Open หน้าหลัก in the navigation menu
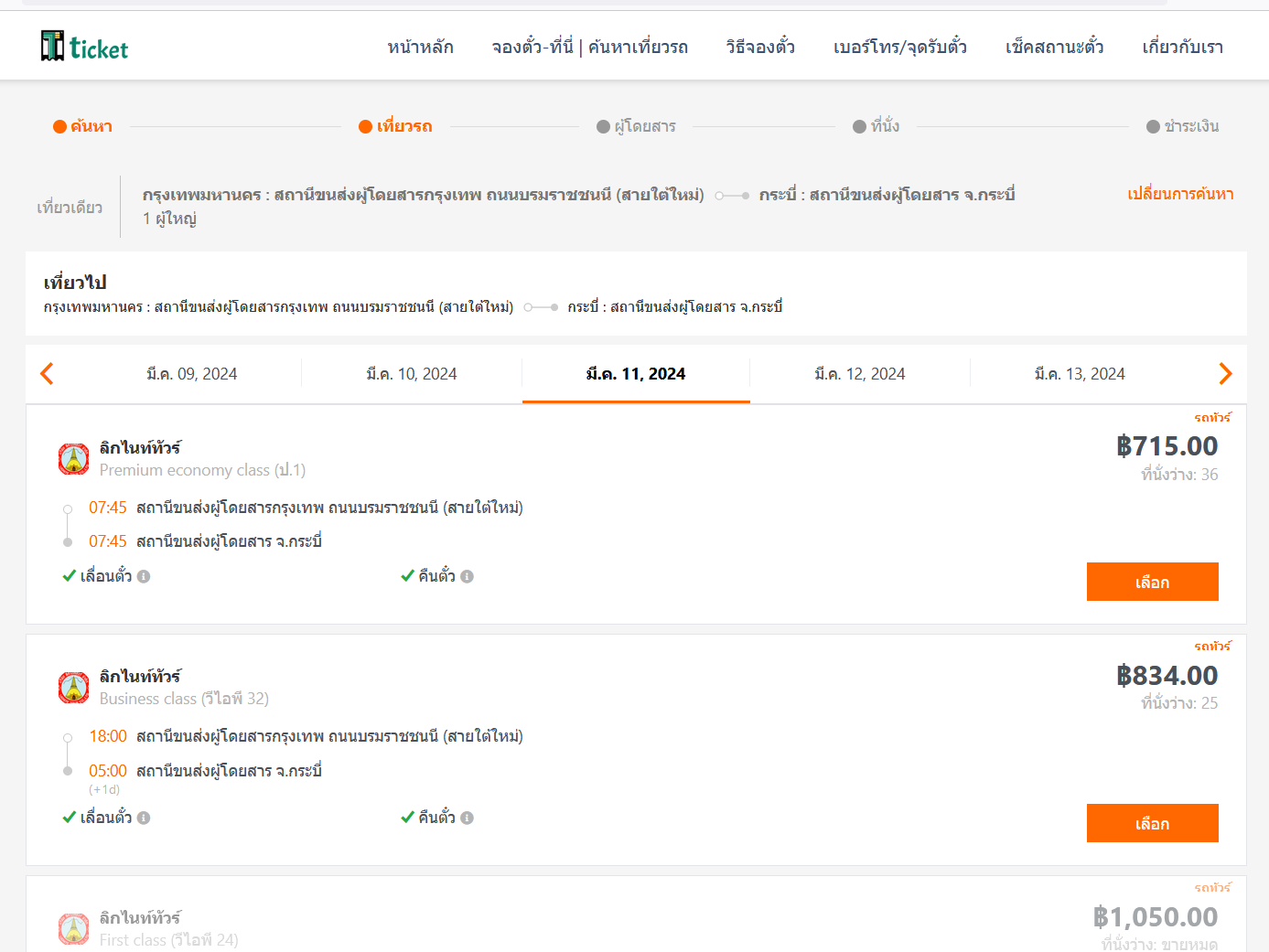Viewport: 1269px width, 952px height. click(420, 48)
